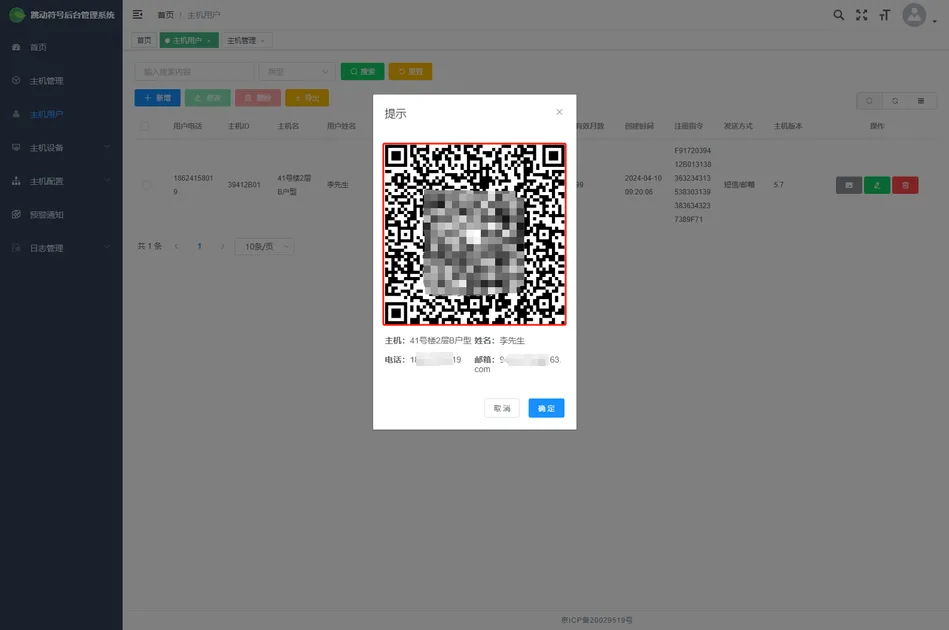949x630 pixels.
Task: Click the 首页 breadcrumb link
Action: tap(165, 15)
